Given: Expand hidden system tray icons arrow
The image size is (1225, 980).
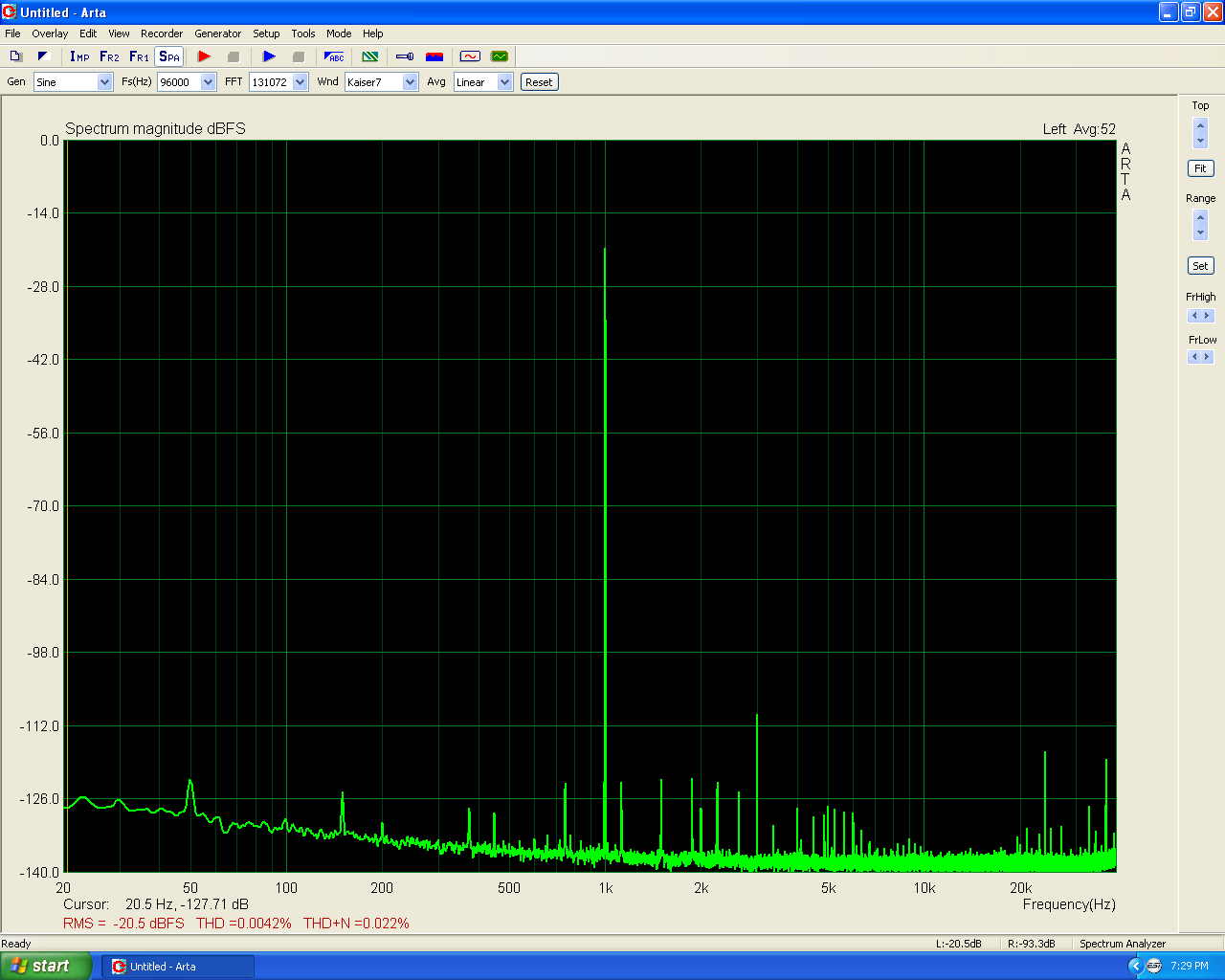Looking at the screenshot, I should pyautogui.click(x=1136, y=967).
